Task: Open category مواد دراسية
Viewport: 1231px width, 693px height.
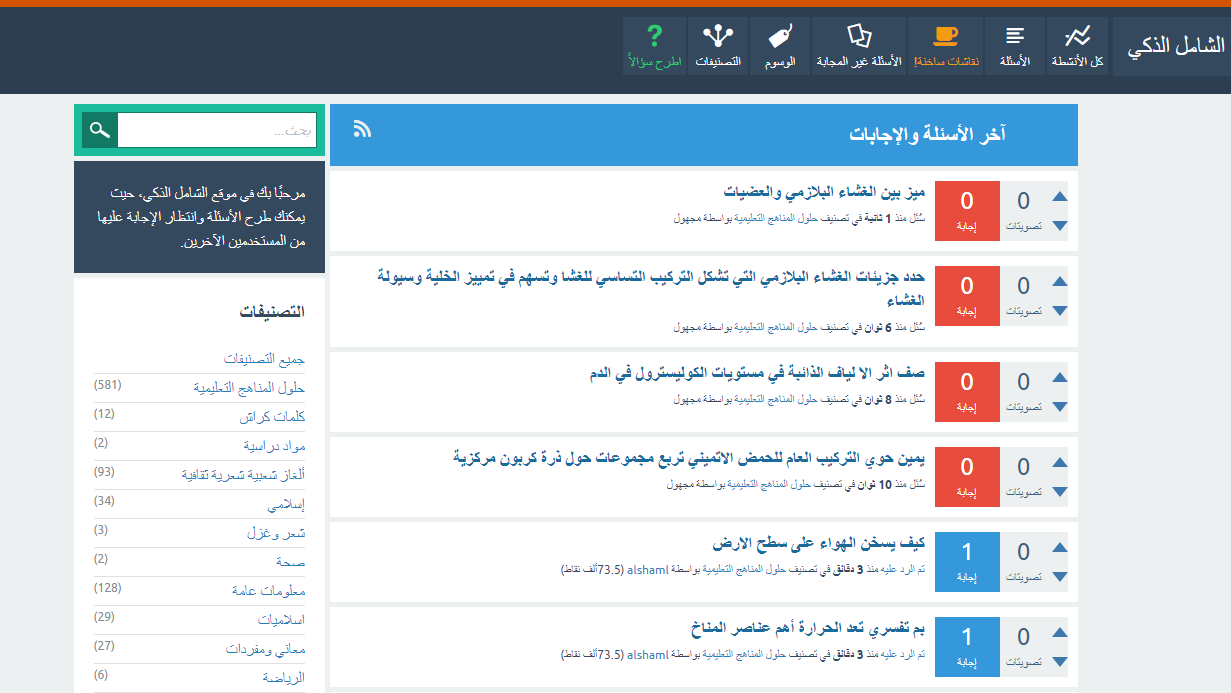Action: 274,446
